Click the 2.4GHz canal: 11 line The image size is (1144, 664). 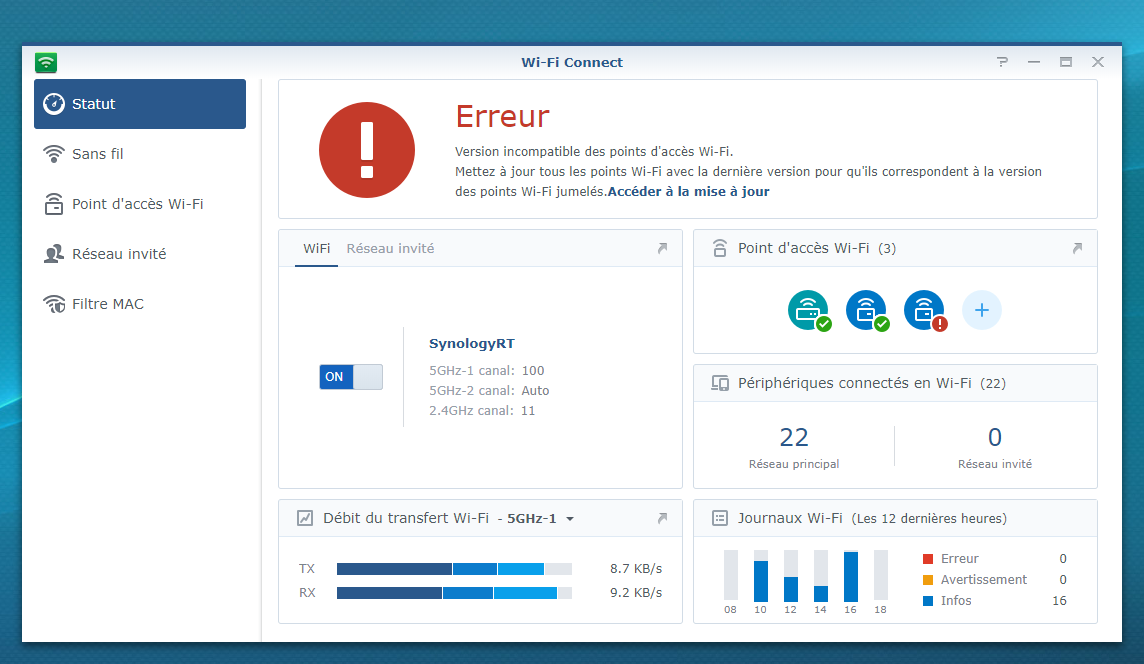coord(482,411)
